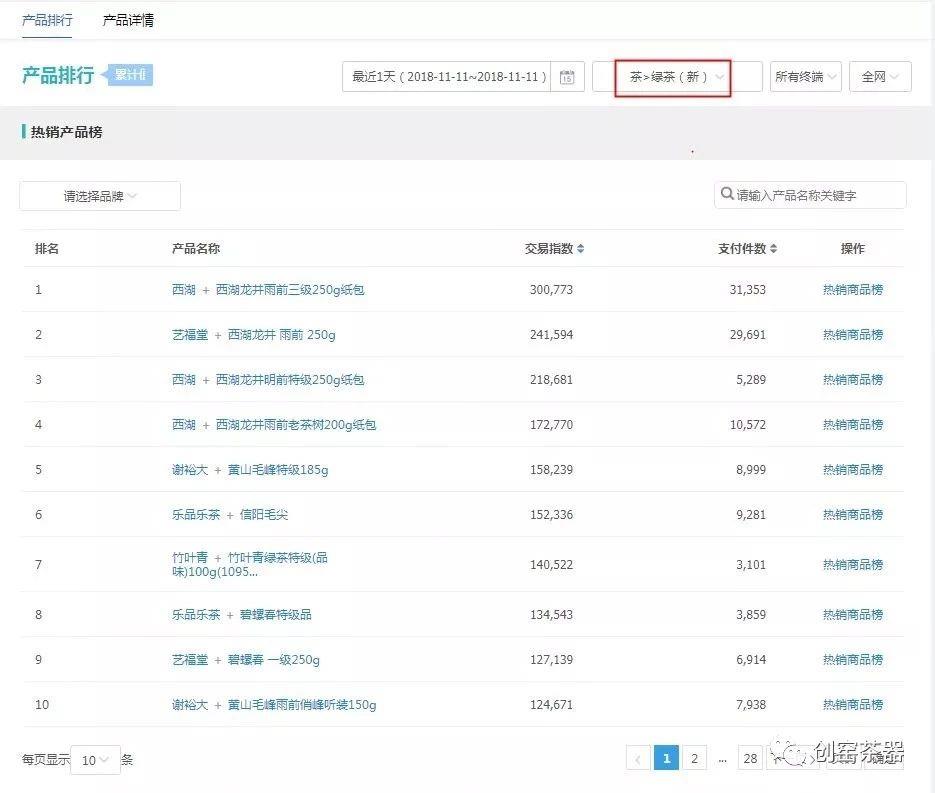
Task: Open product 艺福堂 碧螺春 一级250g
Action: (246, 660)
